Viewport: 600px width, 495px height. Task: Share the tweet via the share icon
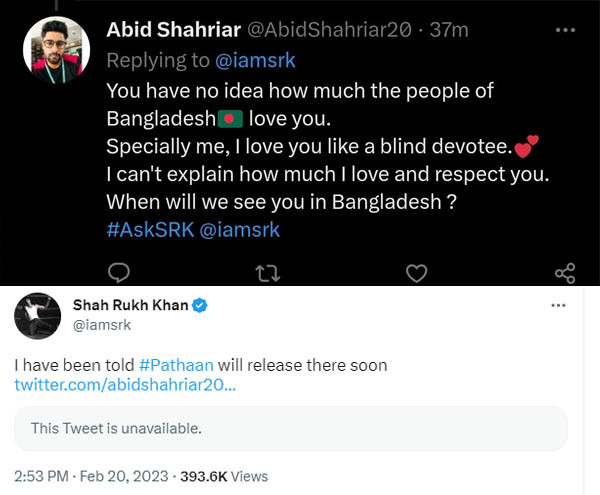(x=564, y=272)
